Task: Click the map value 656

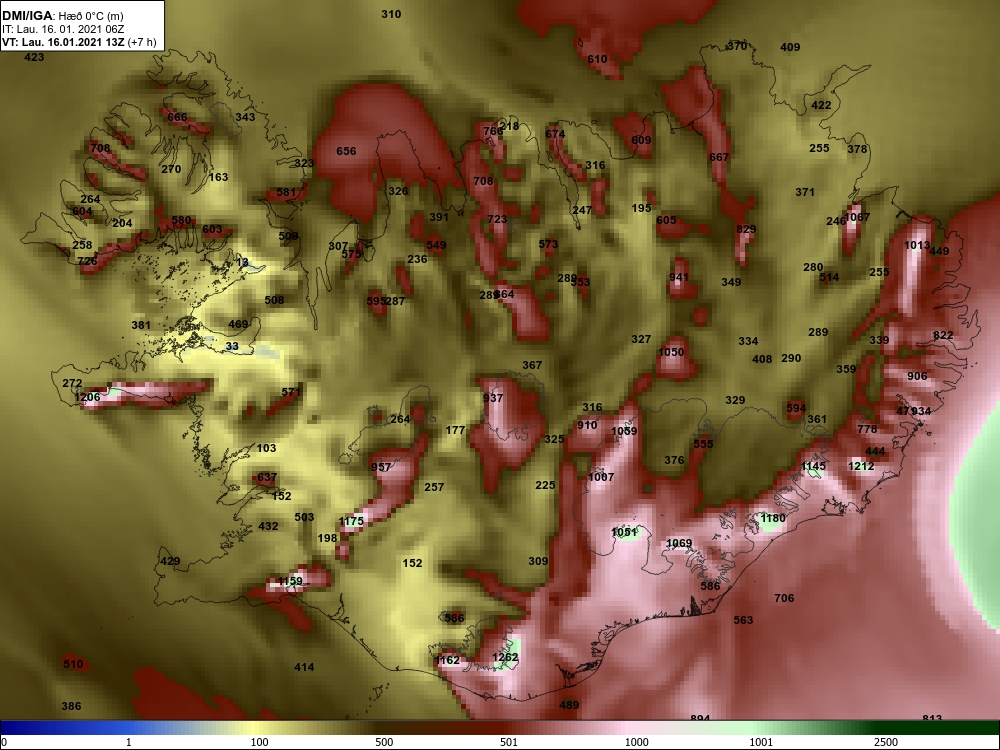Action: 346,151
